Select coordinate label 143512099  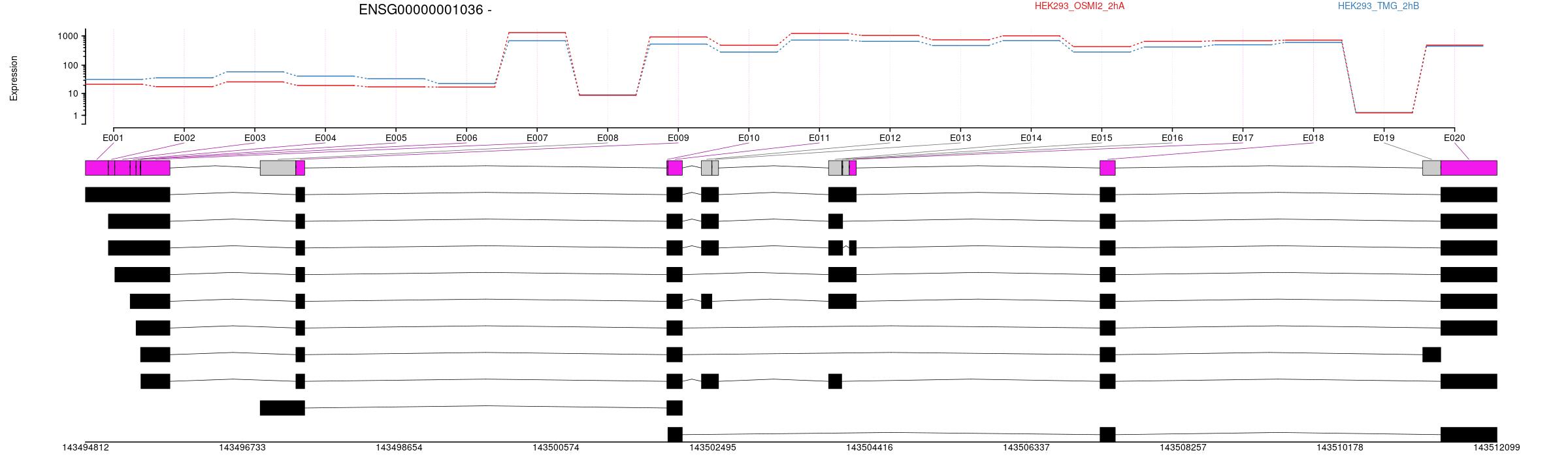[1497, 448]
